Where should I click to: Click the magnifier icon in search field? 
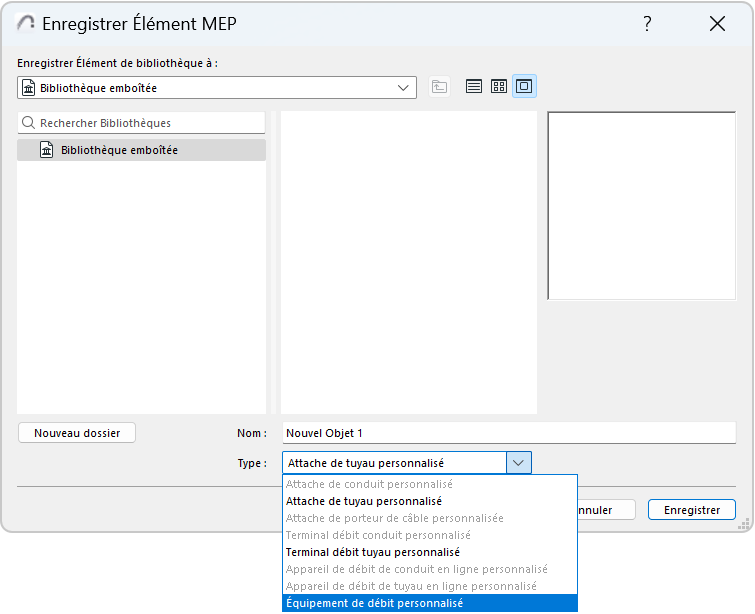[28, 123]
